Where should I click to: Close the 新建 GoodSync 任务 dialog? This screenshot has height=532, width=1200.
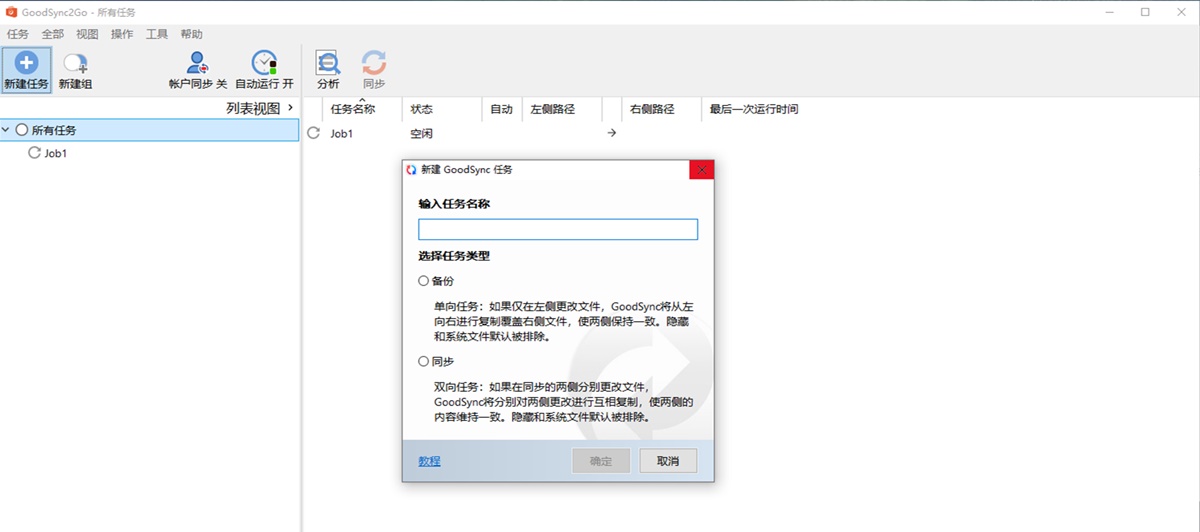tap(701, 170)
